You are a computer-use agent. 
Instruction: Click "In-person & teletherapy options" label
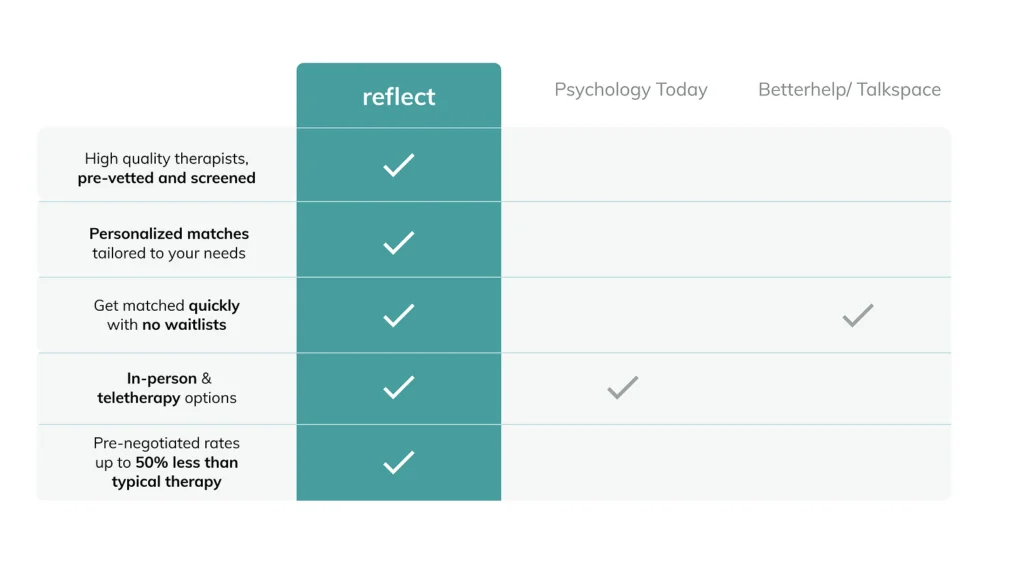(x=167, y=388)
